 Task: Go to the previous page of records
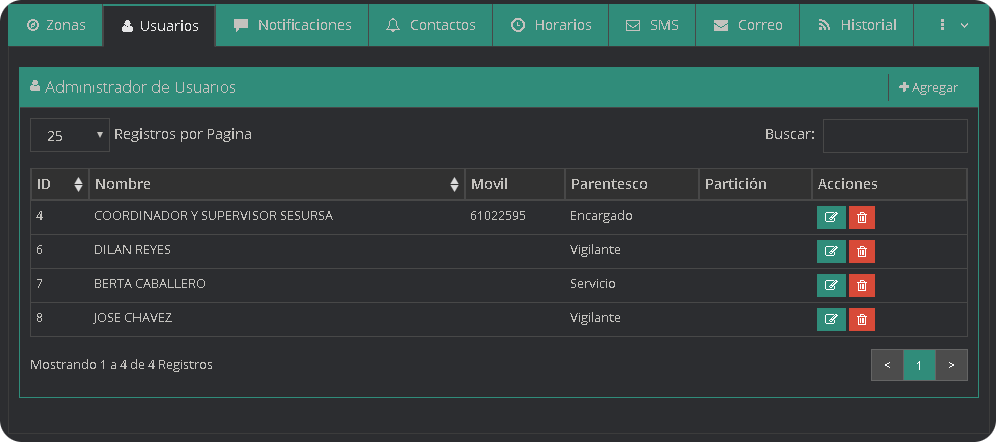point(887,365)
